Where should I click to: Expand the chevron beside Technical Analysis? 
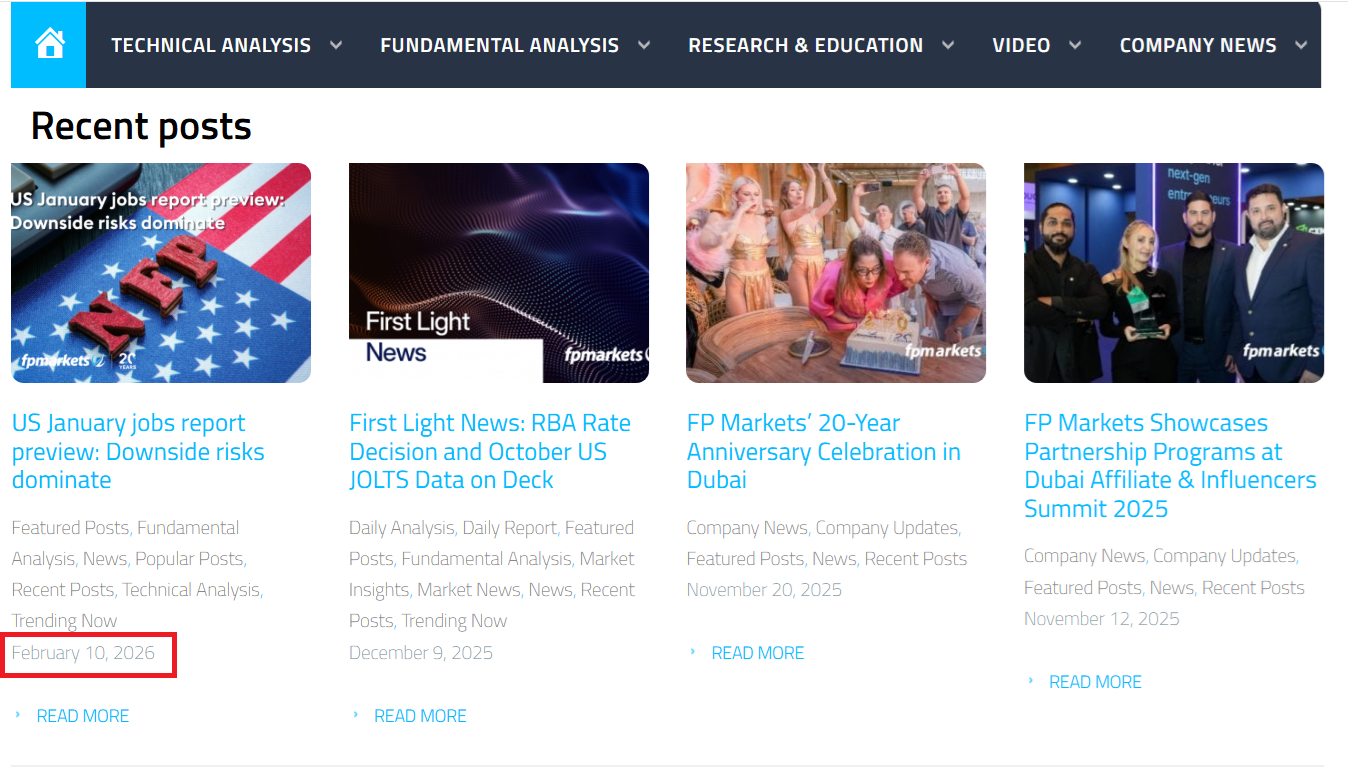[x=336, y=45]
